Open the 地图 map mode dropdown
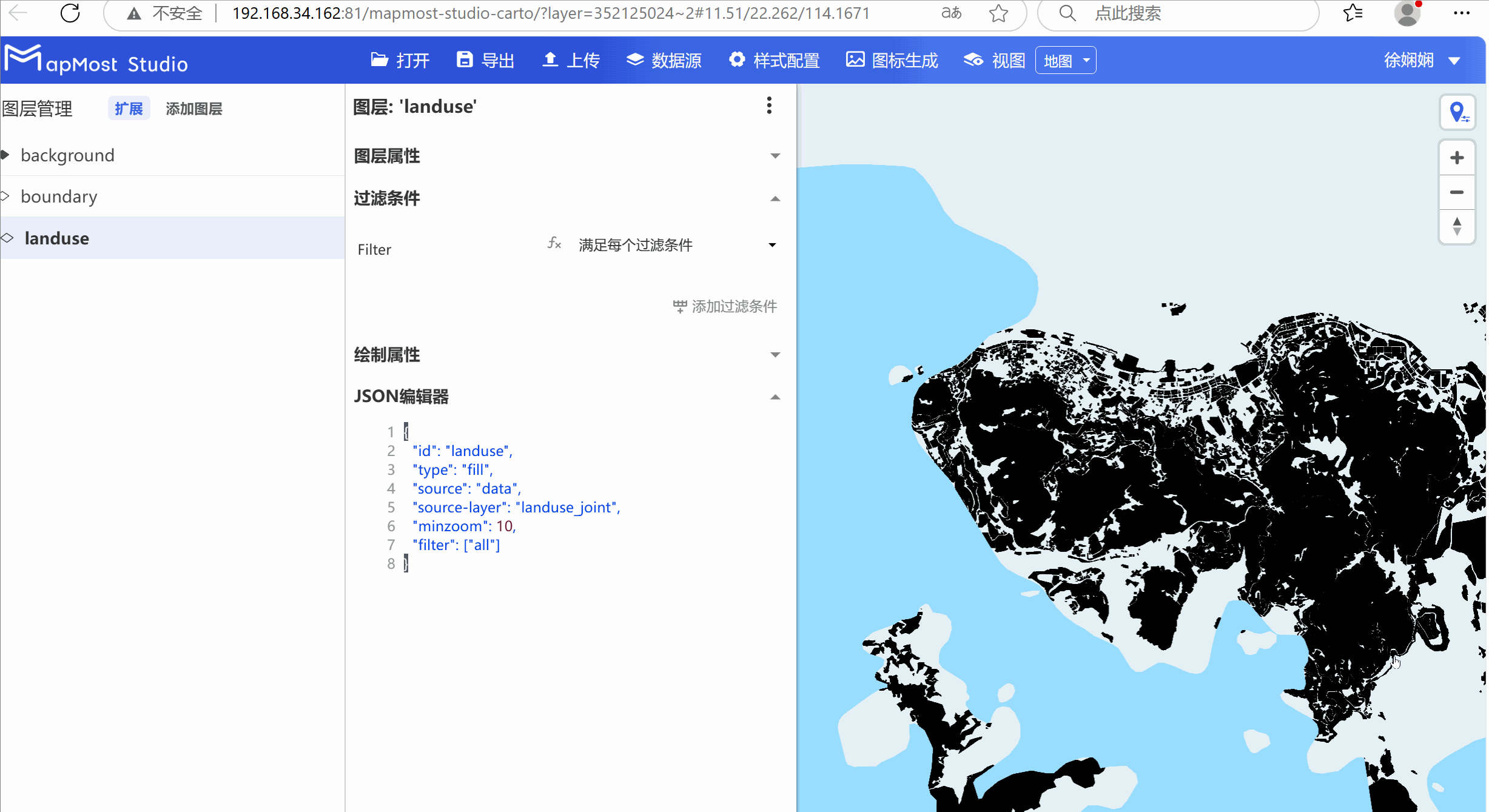 (x=1065, y=60)
